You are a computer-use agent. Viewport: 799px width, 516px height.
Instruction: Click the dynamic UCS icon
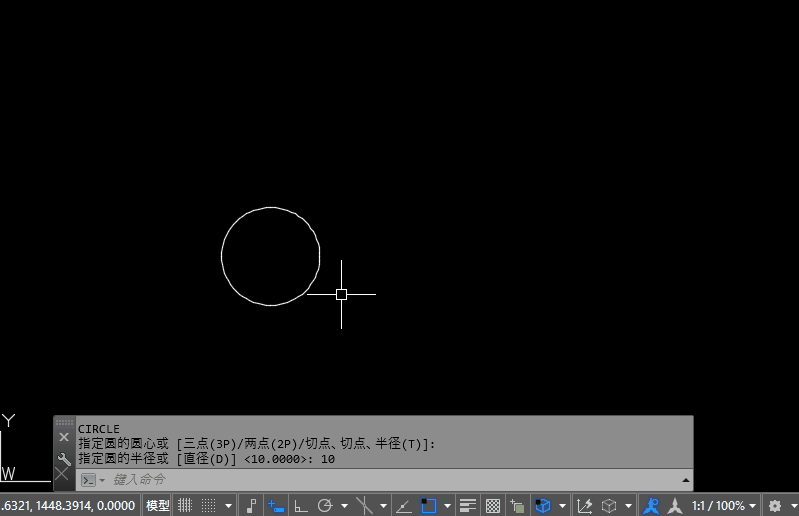pos(585,506)
